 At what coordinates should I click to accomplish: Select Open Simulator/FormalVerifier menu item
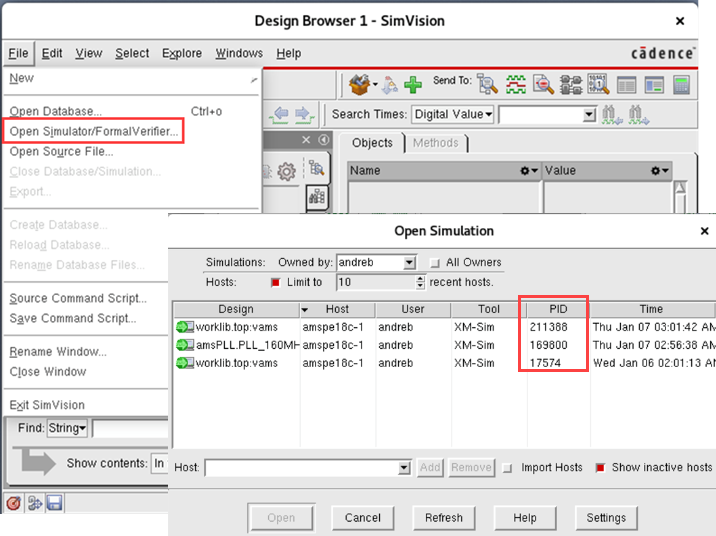coord(94,131)
